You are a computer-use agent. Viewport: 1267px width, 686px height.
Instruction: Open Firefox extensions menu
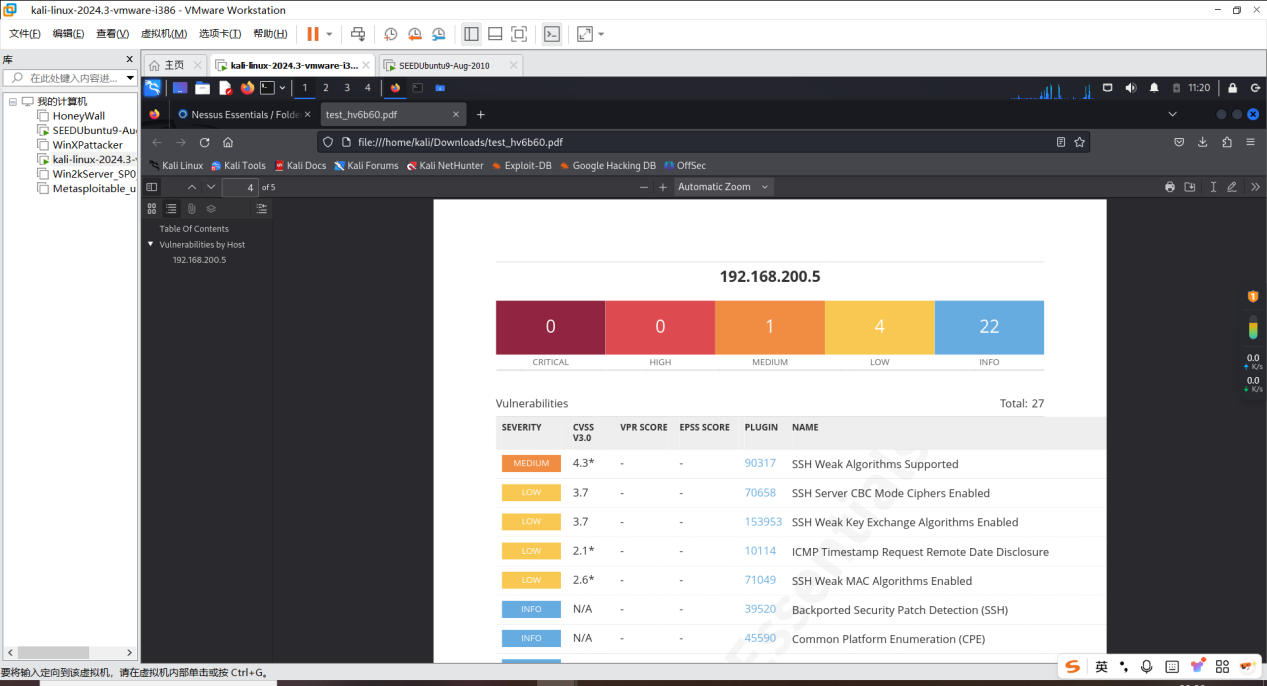pos(1227,142)
